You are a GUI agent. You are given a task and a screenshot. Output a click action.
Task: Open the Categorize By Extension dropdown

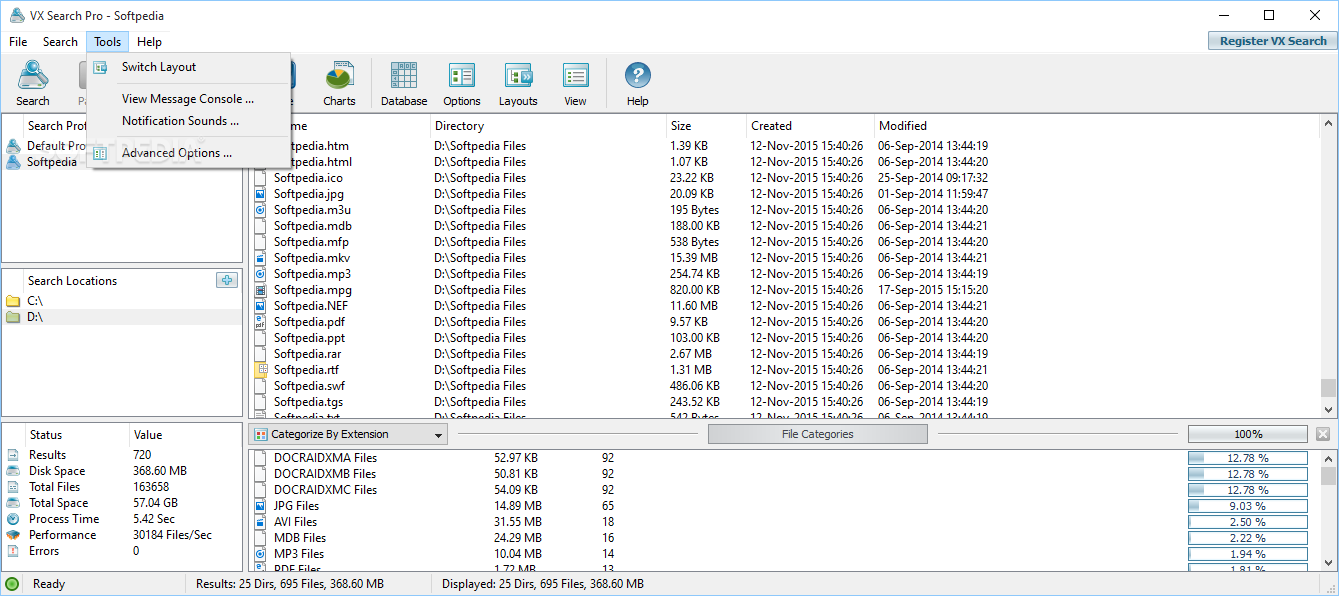(348, 434)
